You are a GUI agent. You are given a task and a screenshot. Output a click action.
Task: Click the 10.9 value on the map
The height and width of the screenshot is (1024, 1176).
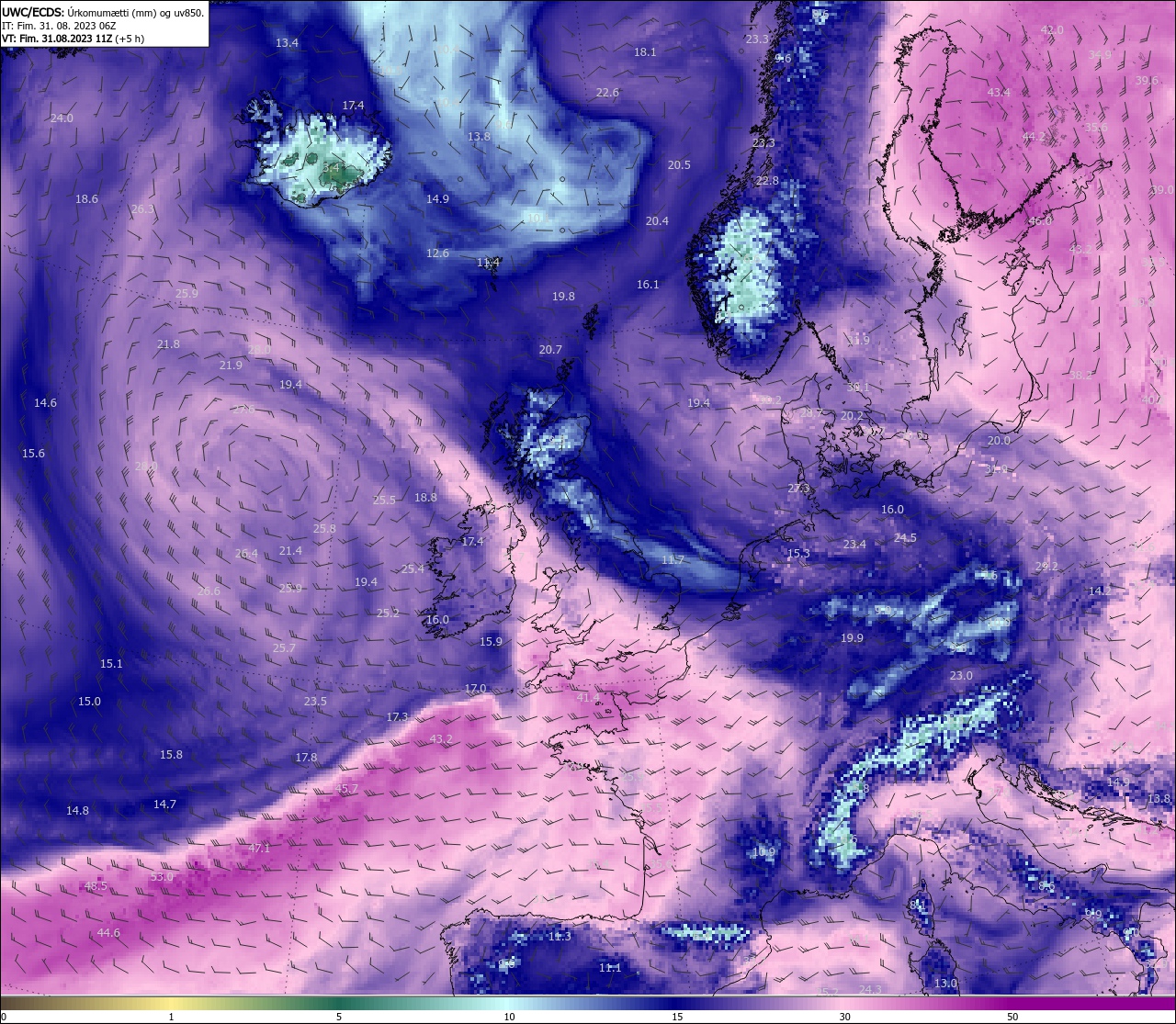(763, 852)
